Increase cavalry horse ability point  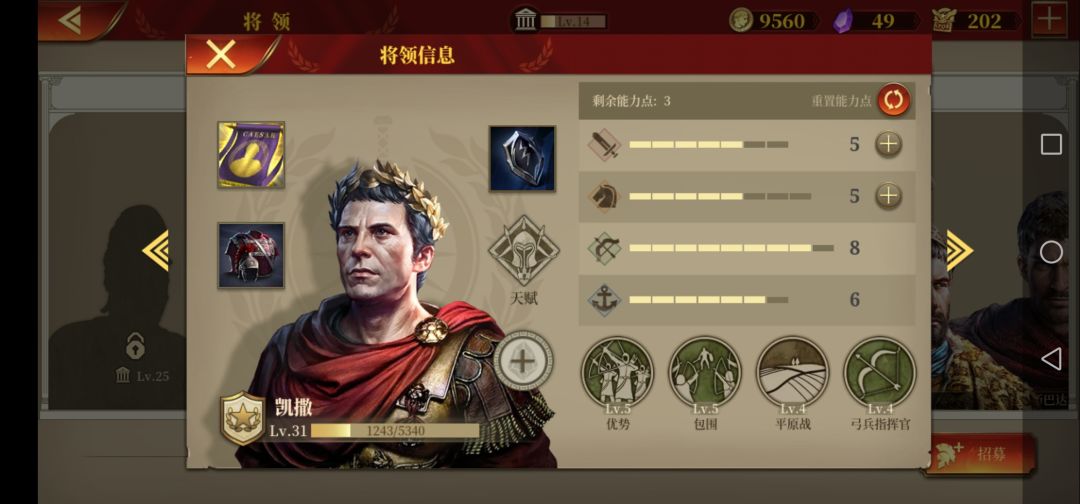coord(889,196)
